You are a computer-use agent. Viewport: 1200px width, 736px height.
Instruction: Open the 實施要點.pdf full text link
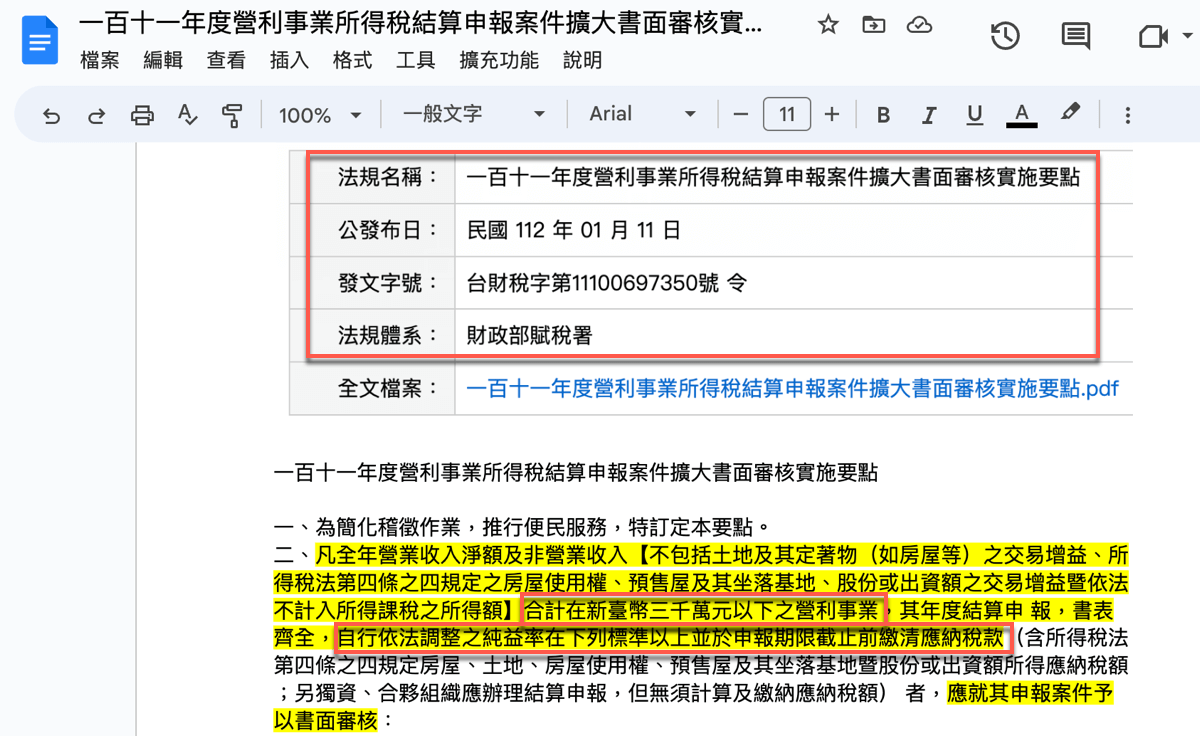click(x=793, y=388)
